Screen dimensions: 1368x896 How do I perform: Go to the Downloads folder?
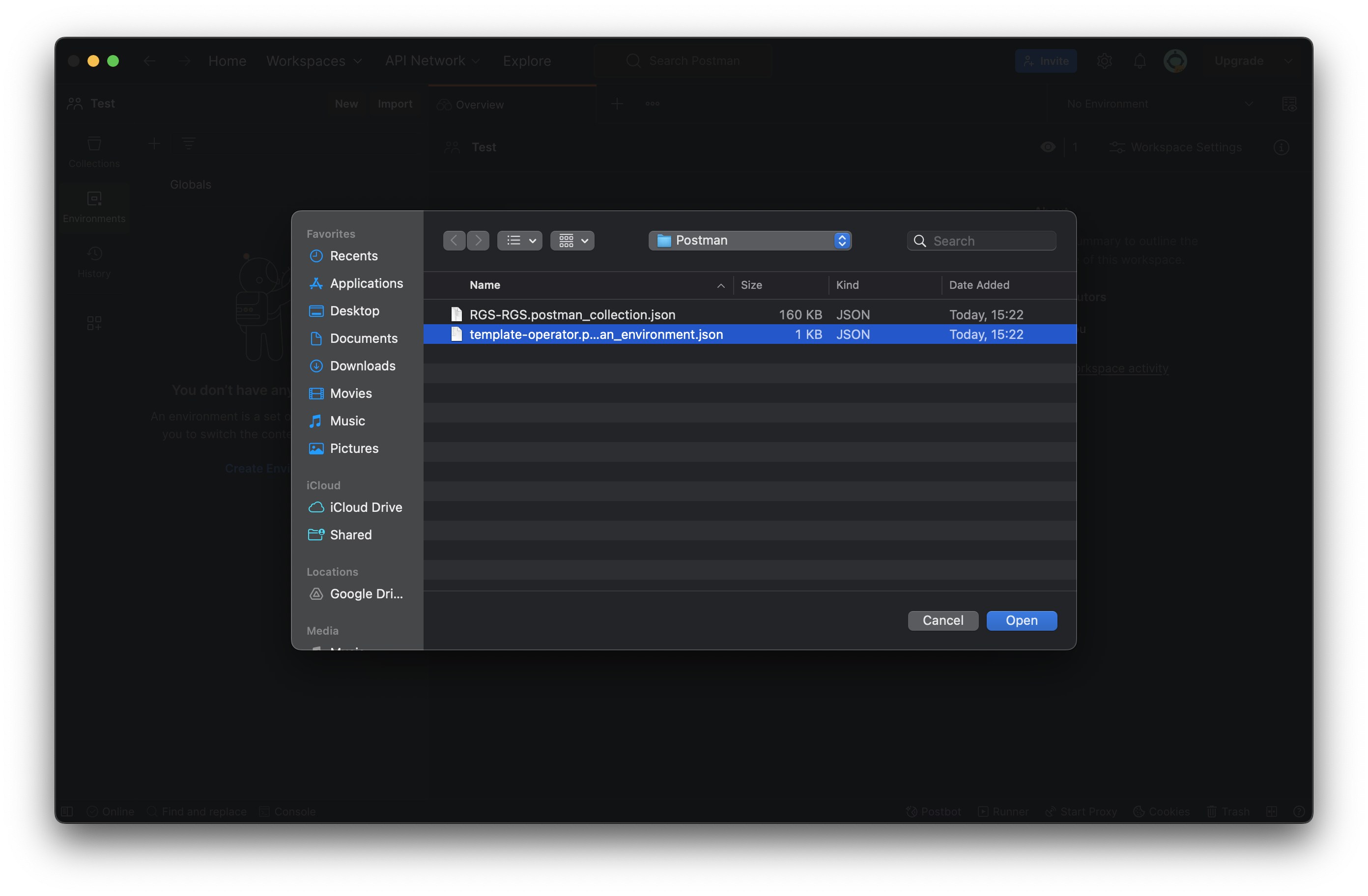tap(362, 365)
